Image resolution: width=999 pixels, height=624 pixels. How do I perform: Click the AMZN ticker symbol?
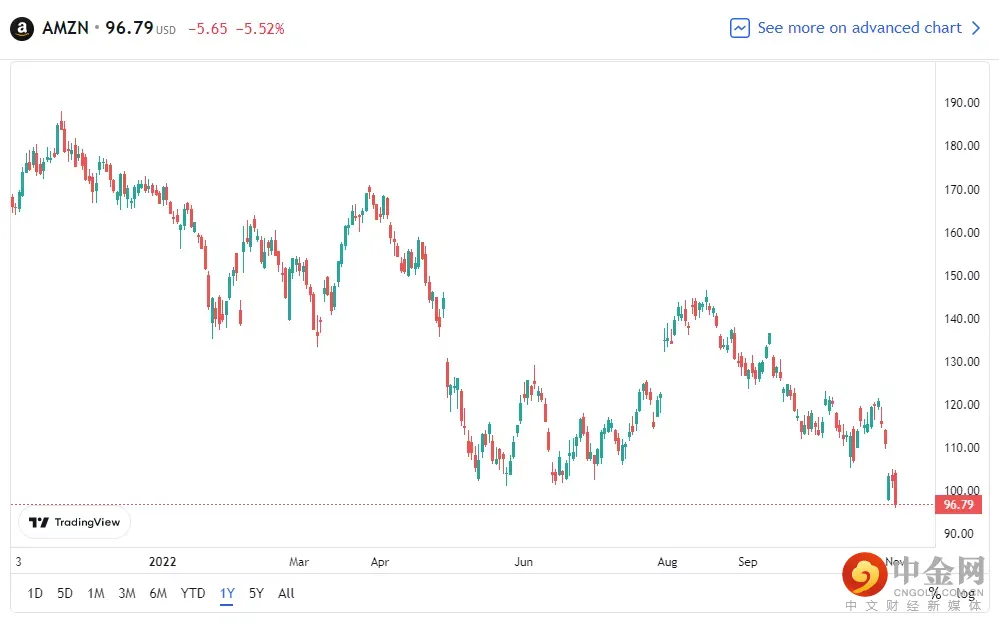[65, 29]
